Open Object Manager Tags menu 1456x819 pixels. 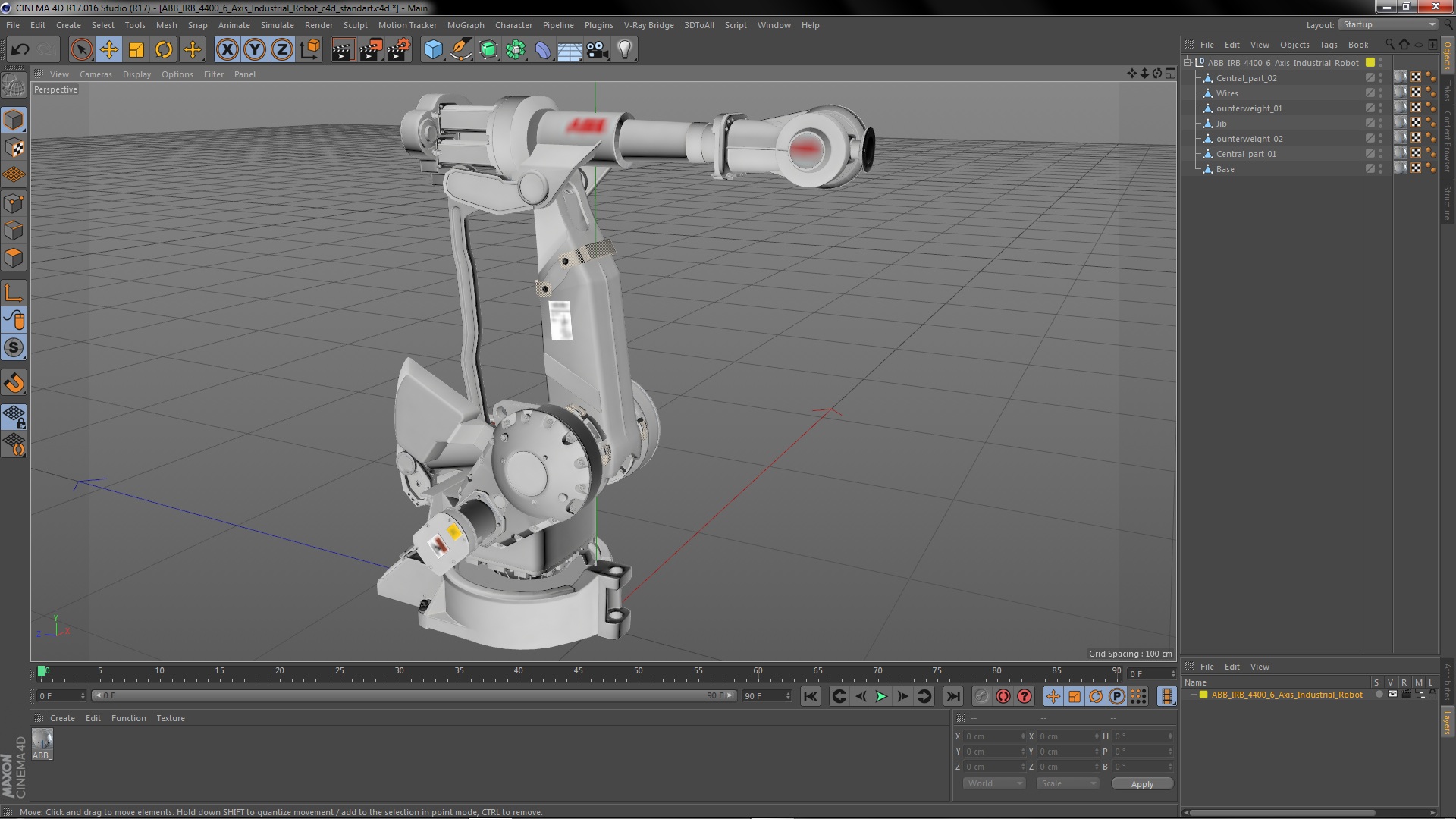[x=1328, y=45]
